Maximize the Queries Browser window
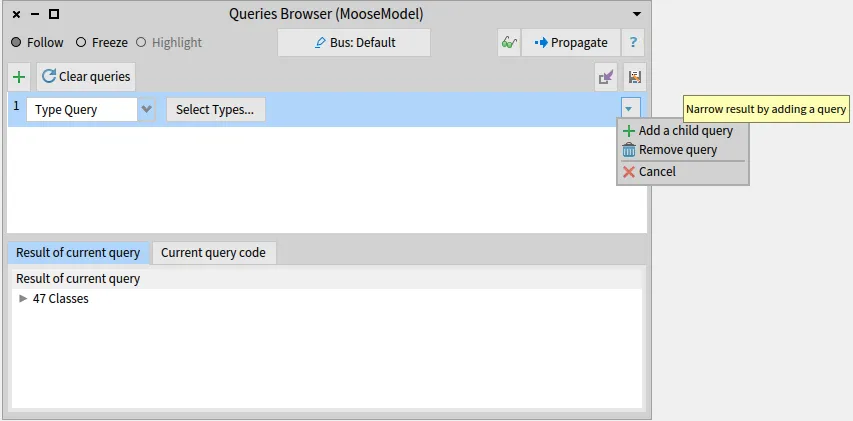The image size is (853, 421). click(x=53, y=14)
